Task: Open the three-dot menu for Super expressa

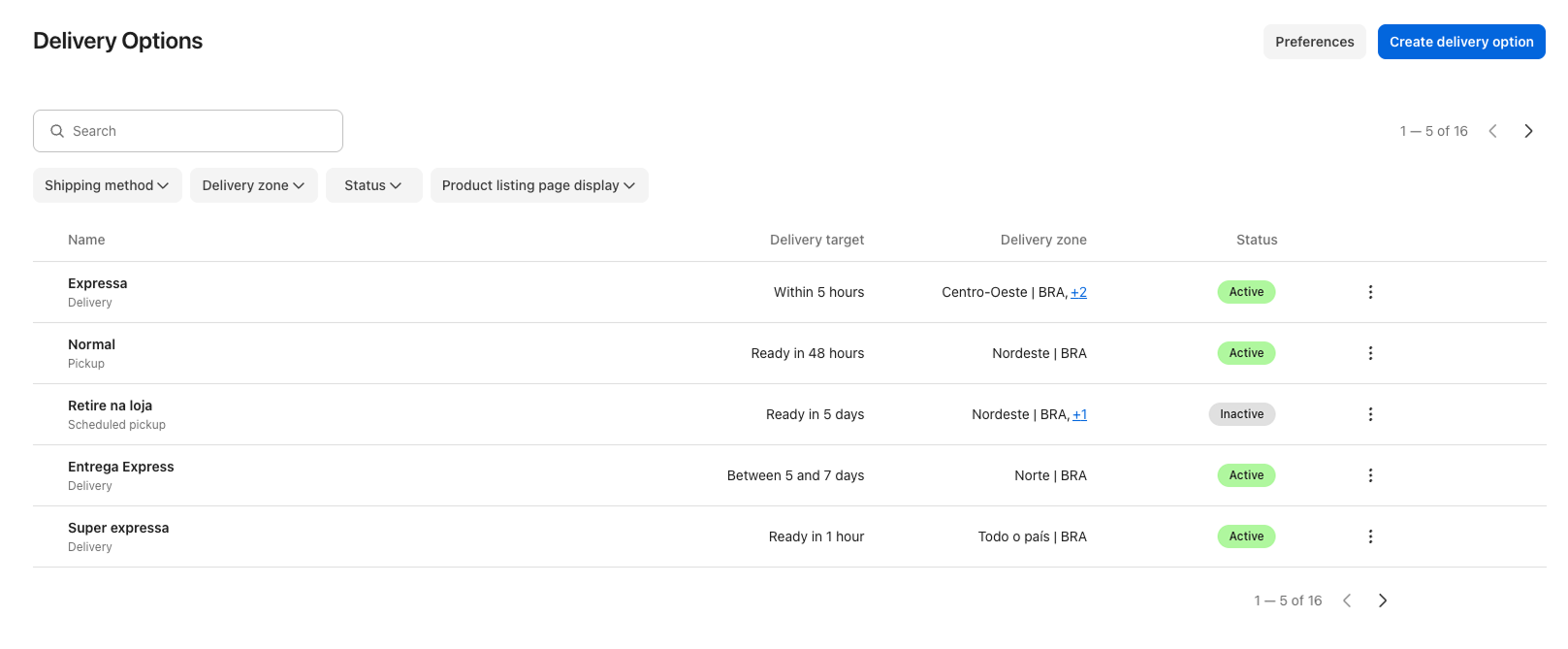Action: (1370, 536)
